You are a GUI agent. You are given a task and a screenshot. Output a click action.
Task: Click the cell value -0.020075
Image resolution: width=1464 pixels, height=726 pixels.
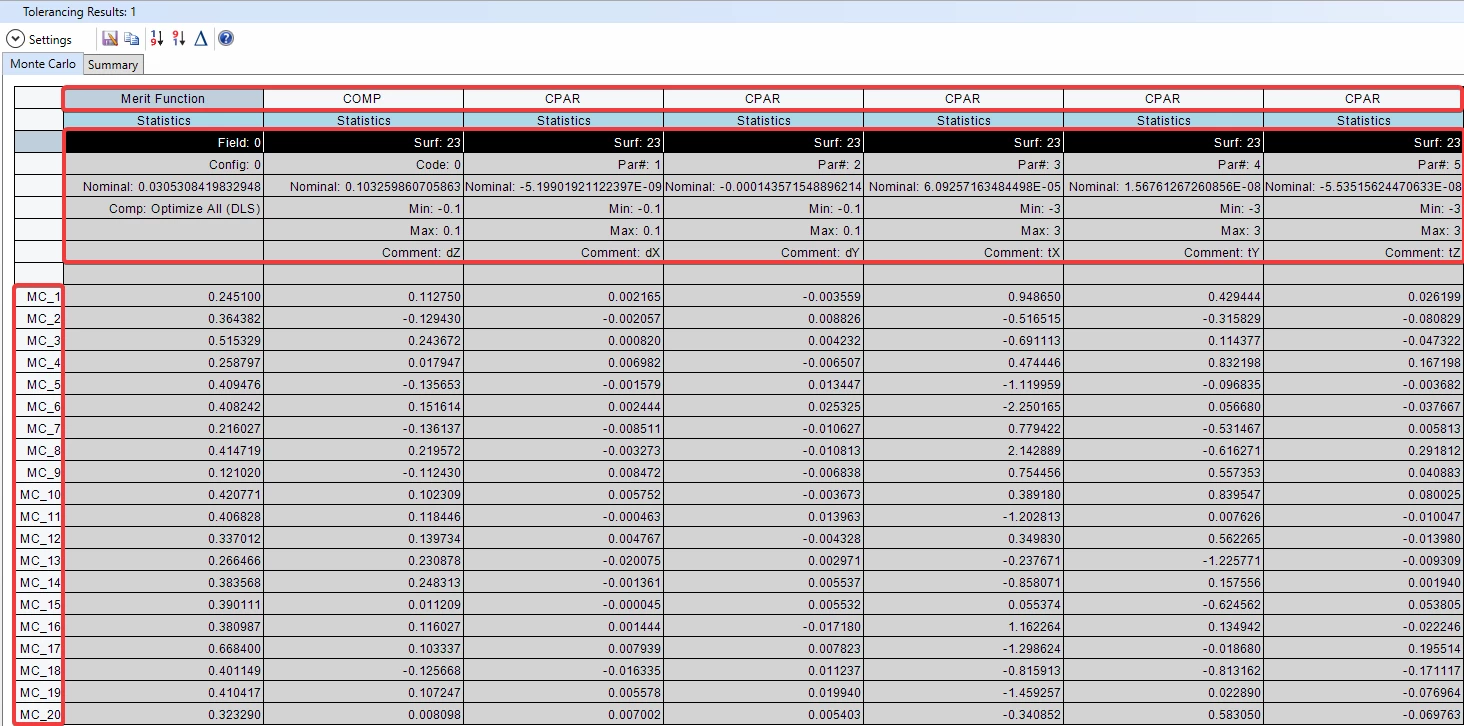(563, 561)
